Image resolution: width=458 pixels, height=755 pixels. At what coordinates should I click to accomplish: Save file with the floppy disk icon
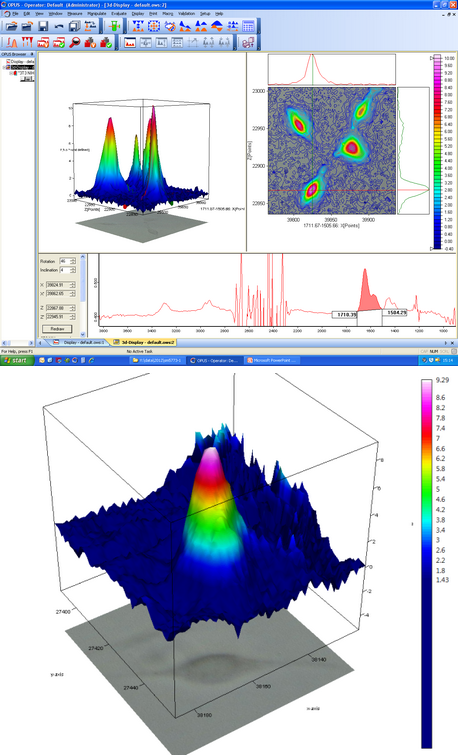[x=43, y=26]
